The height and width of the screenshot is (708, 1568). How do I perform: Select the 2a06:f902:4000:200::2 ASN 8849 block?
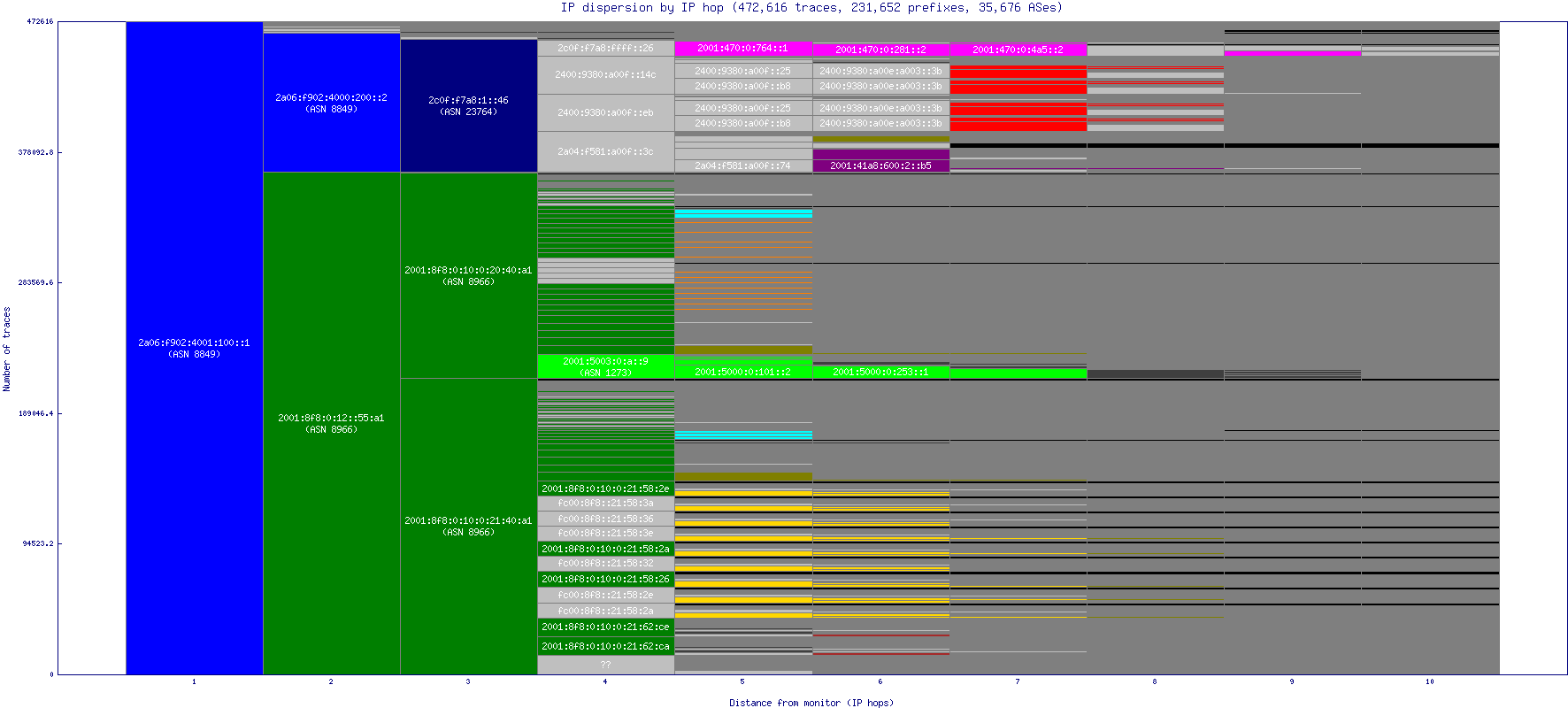click(x=331, y=103)
